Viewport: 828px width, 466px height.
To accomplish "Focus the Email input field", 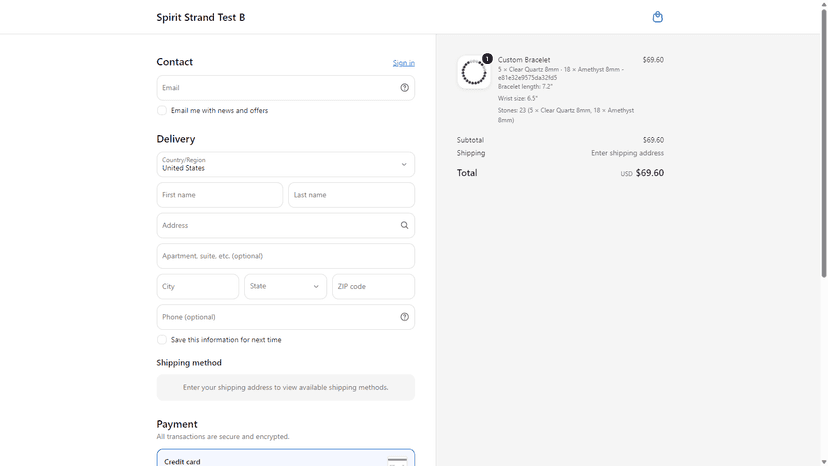I will click(286, 88).
